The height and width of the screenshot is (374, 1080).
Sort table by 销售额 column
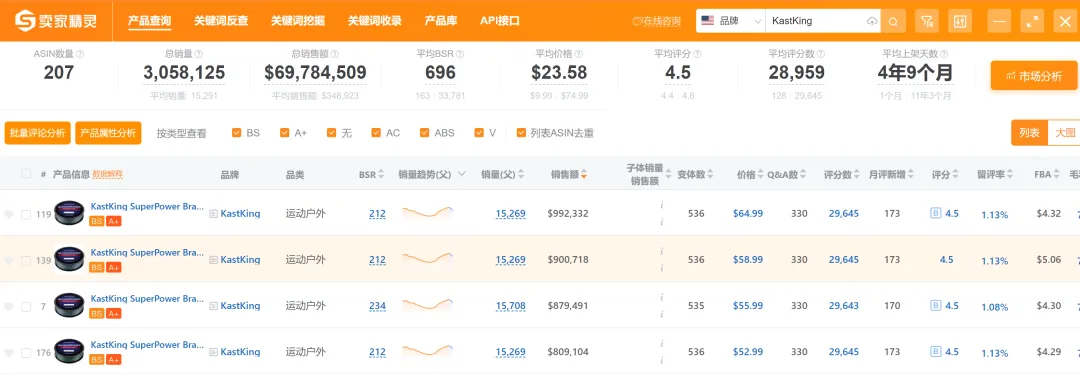pos(583,175)
